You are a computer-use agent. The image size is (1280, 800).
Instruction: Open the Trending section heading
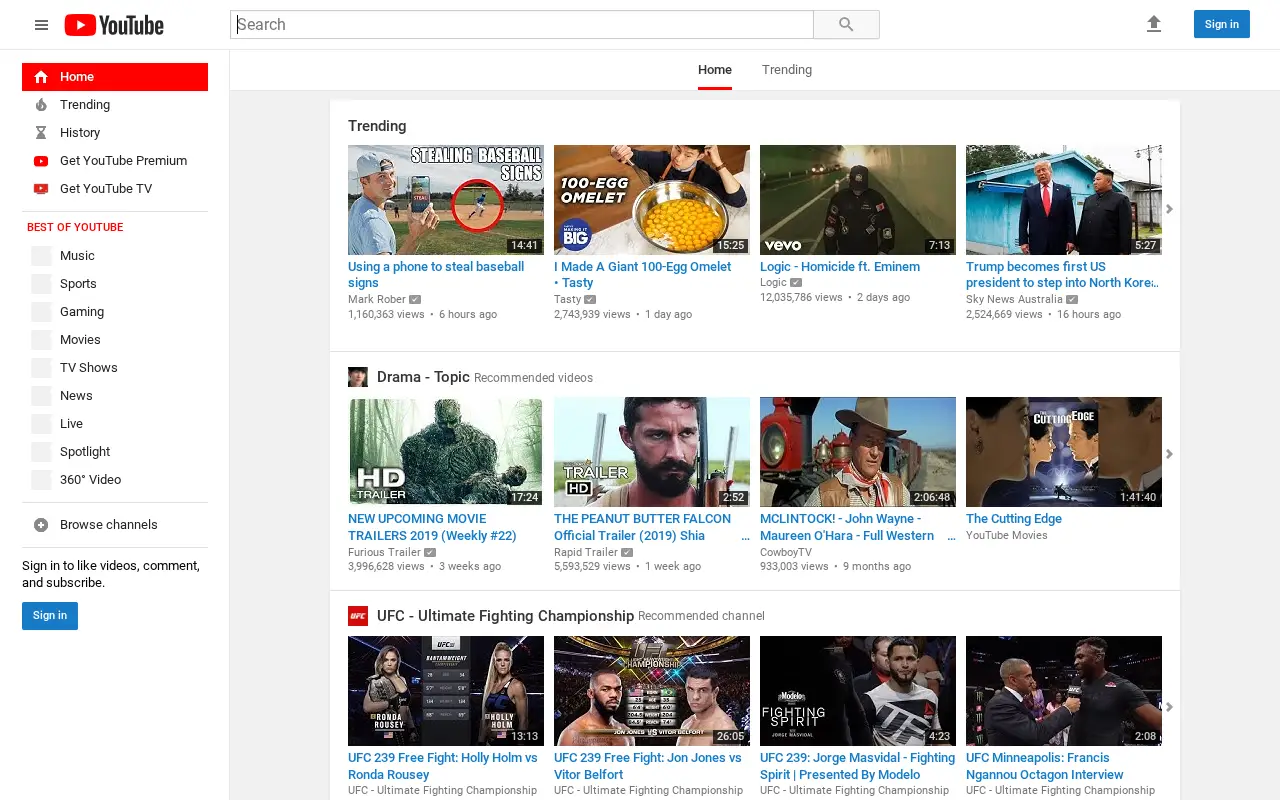click(377, 126)
